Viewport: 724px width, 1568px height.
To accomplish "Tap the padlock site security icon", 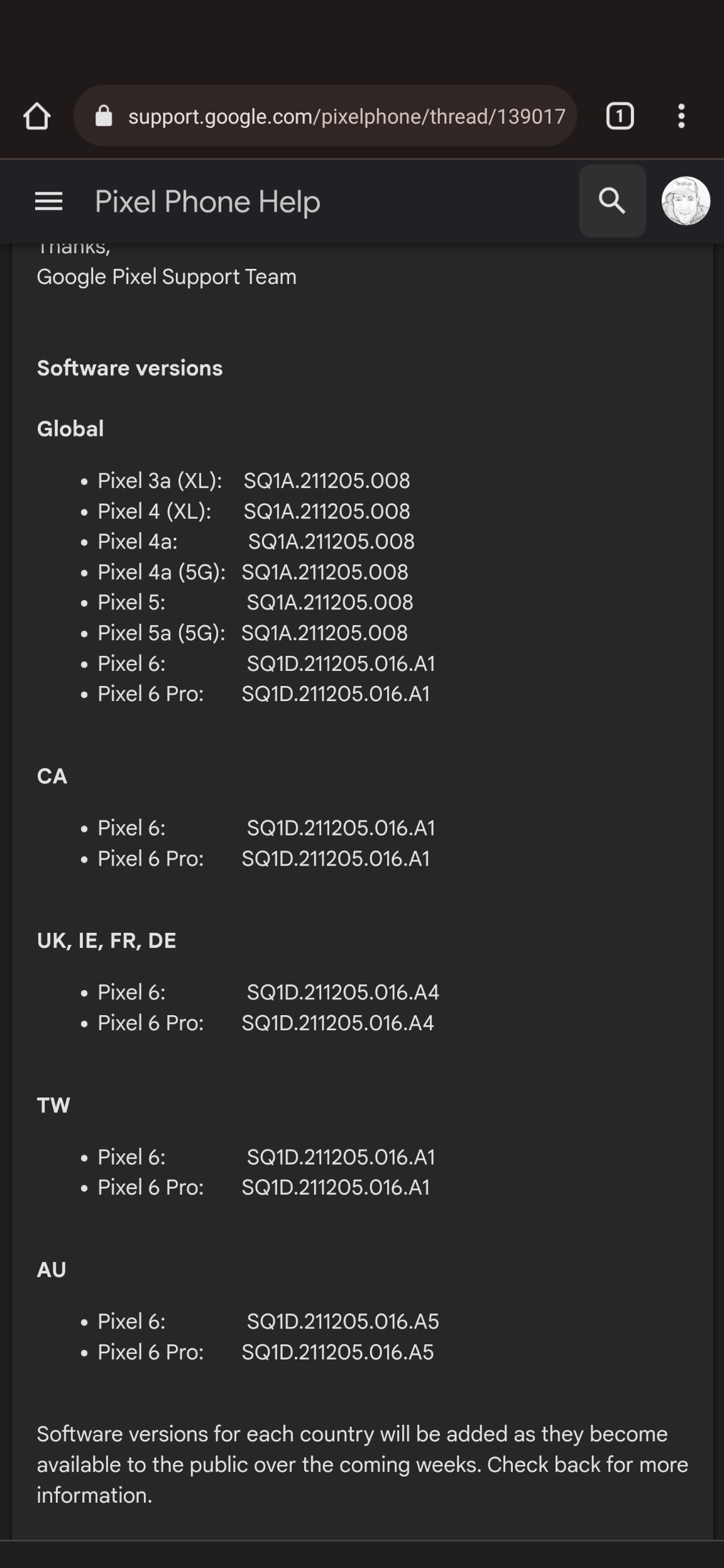I will coord(104,116).
